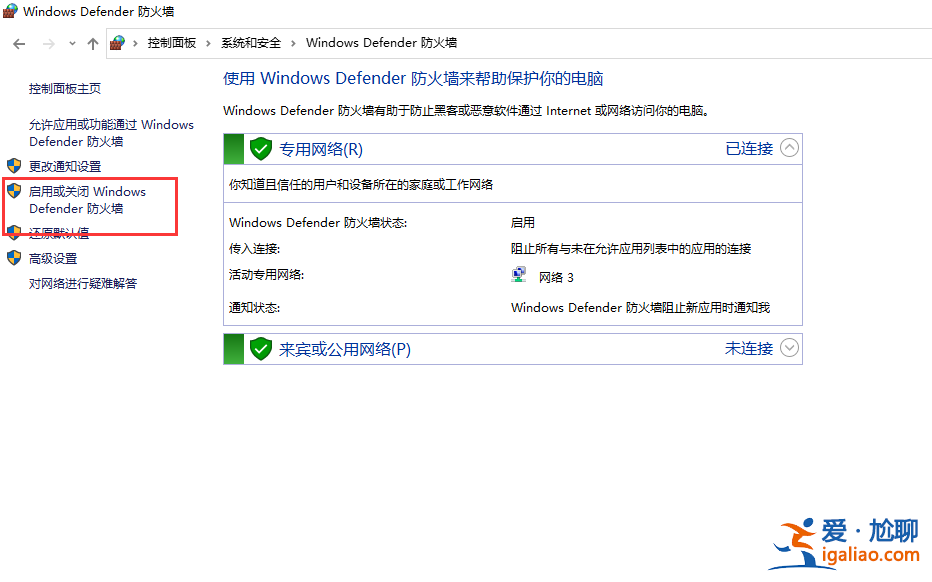This screenshot has width=932, height=582.
Task: Collapse the 专用网络(R) section
Action: (789, 148)
